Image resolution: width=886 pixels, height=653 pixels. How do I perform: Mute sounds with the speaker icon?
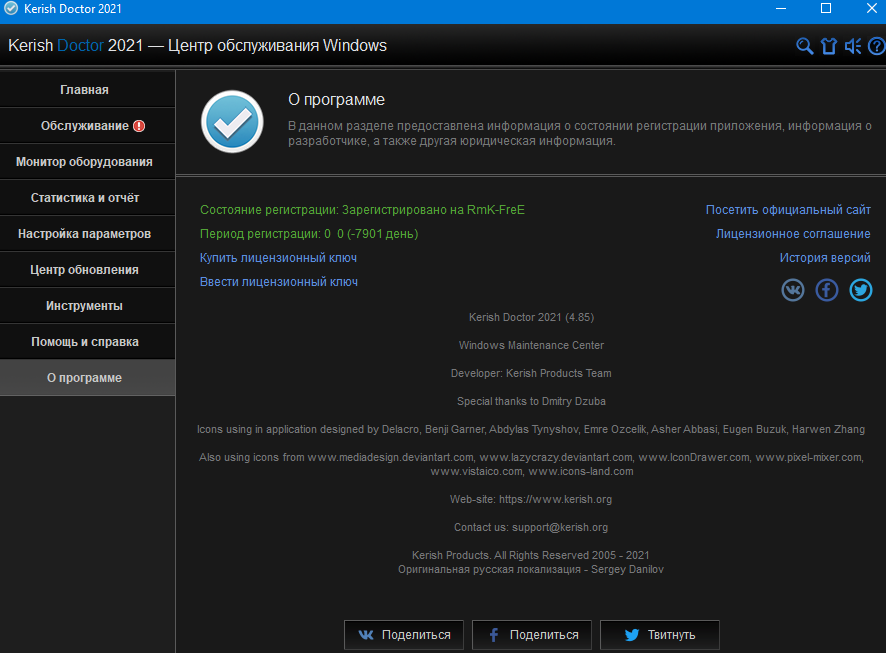853,46
